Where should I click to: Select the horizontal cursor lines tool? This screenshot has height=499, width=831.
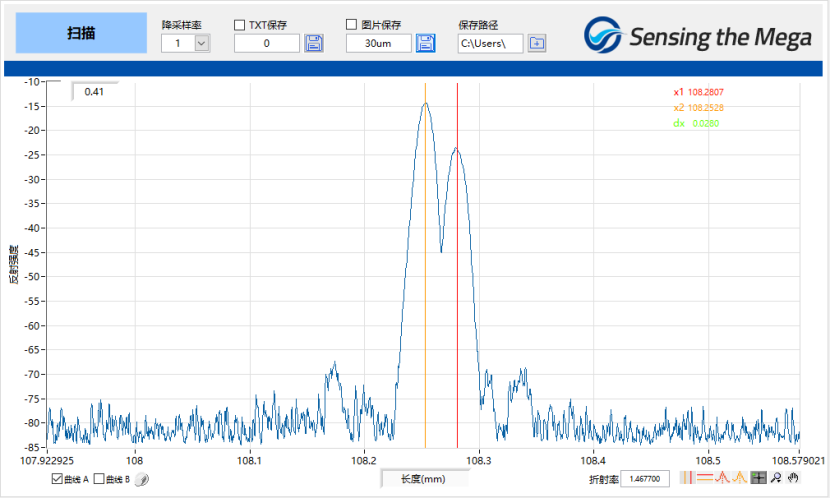pyautogui.click(x=704, y=478)
